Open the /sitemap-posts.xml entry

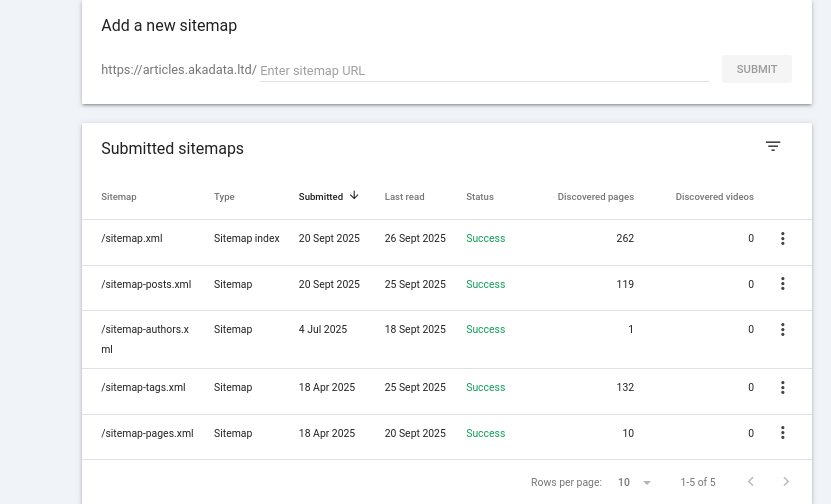click(146, 284)
